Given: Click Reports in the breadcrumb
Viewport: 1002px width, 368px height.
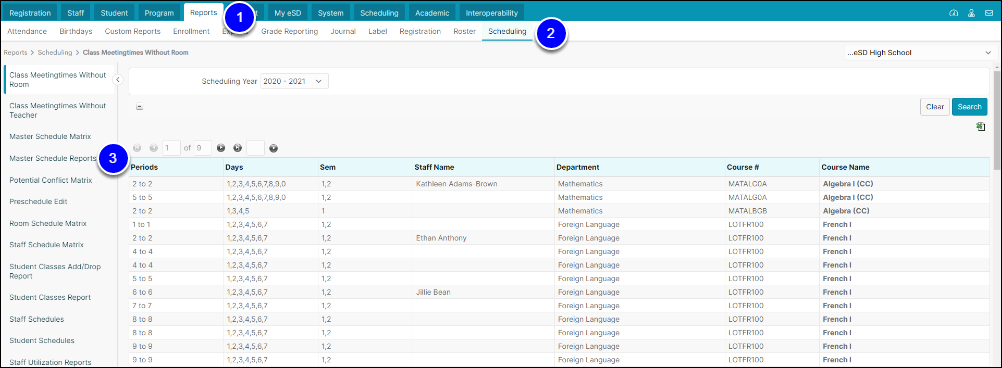Looking at the screenshot, I should coord(15,52).
